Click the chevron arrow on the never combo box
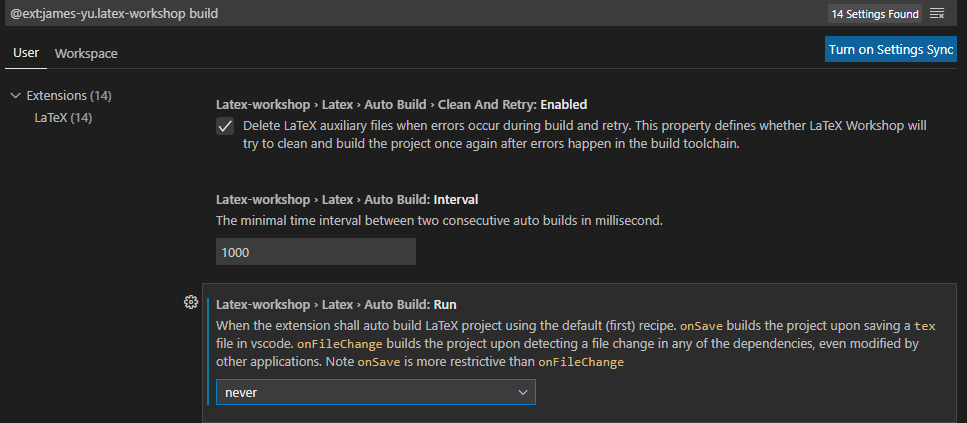The width and height of the screenshot is (967, 423). [522, 393]
